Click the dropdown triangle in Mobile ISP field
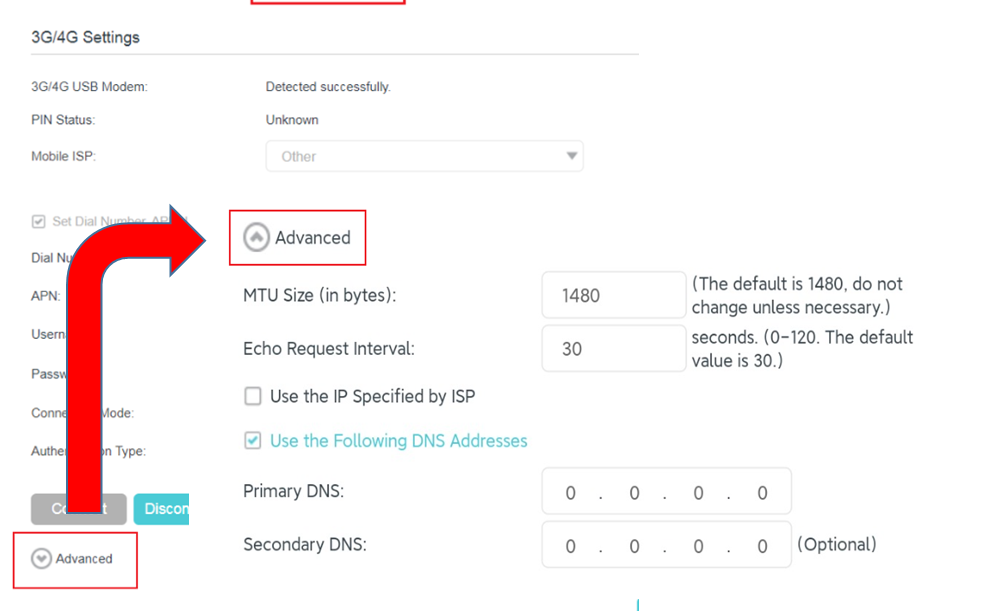Image resolution: width=1005 pixels, height=611 pixels. pos(571,157)
